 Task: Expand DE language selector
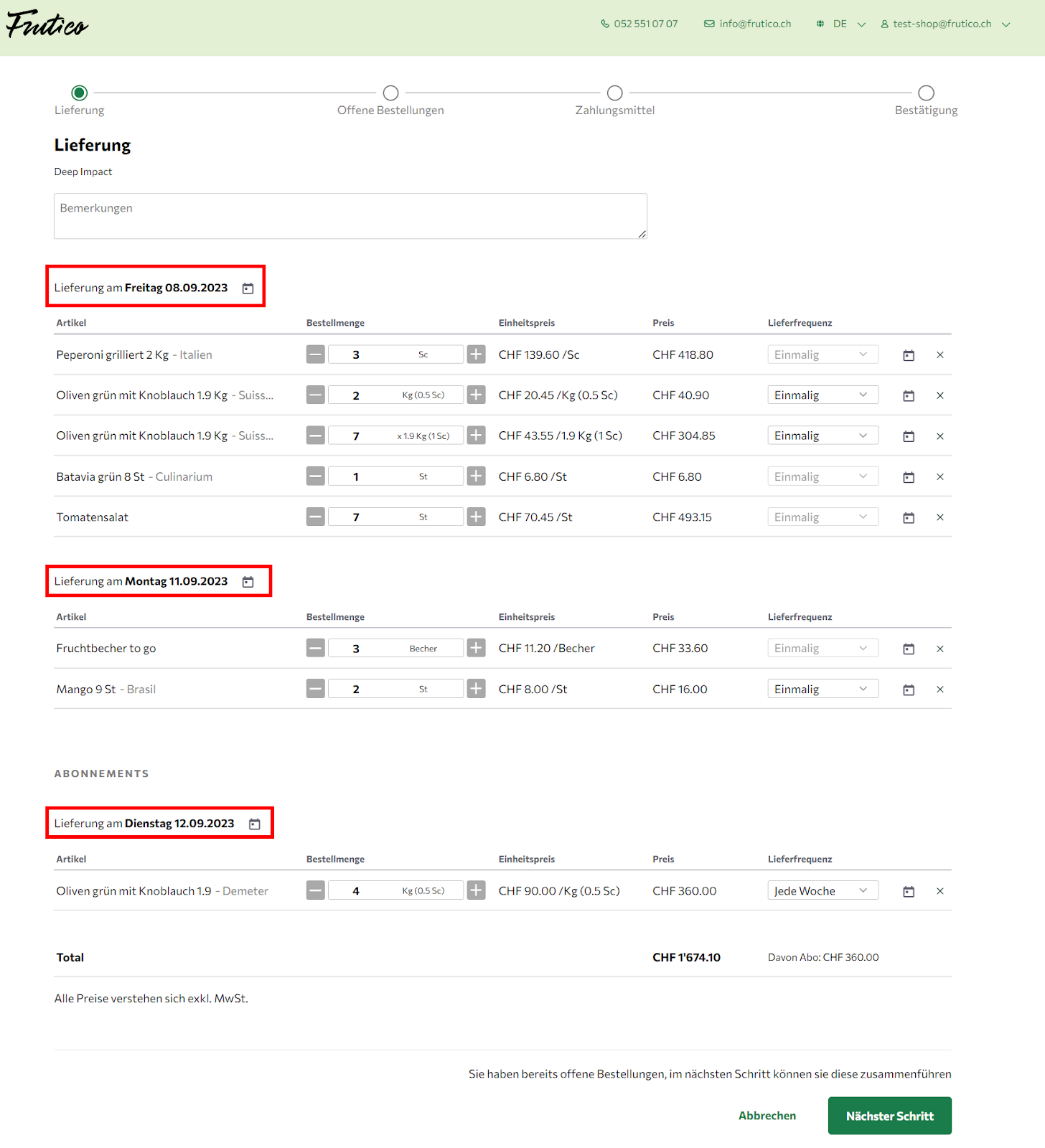(x=840, y=24)
